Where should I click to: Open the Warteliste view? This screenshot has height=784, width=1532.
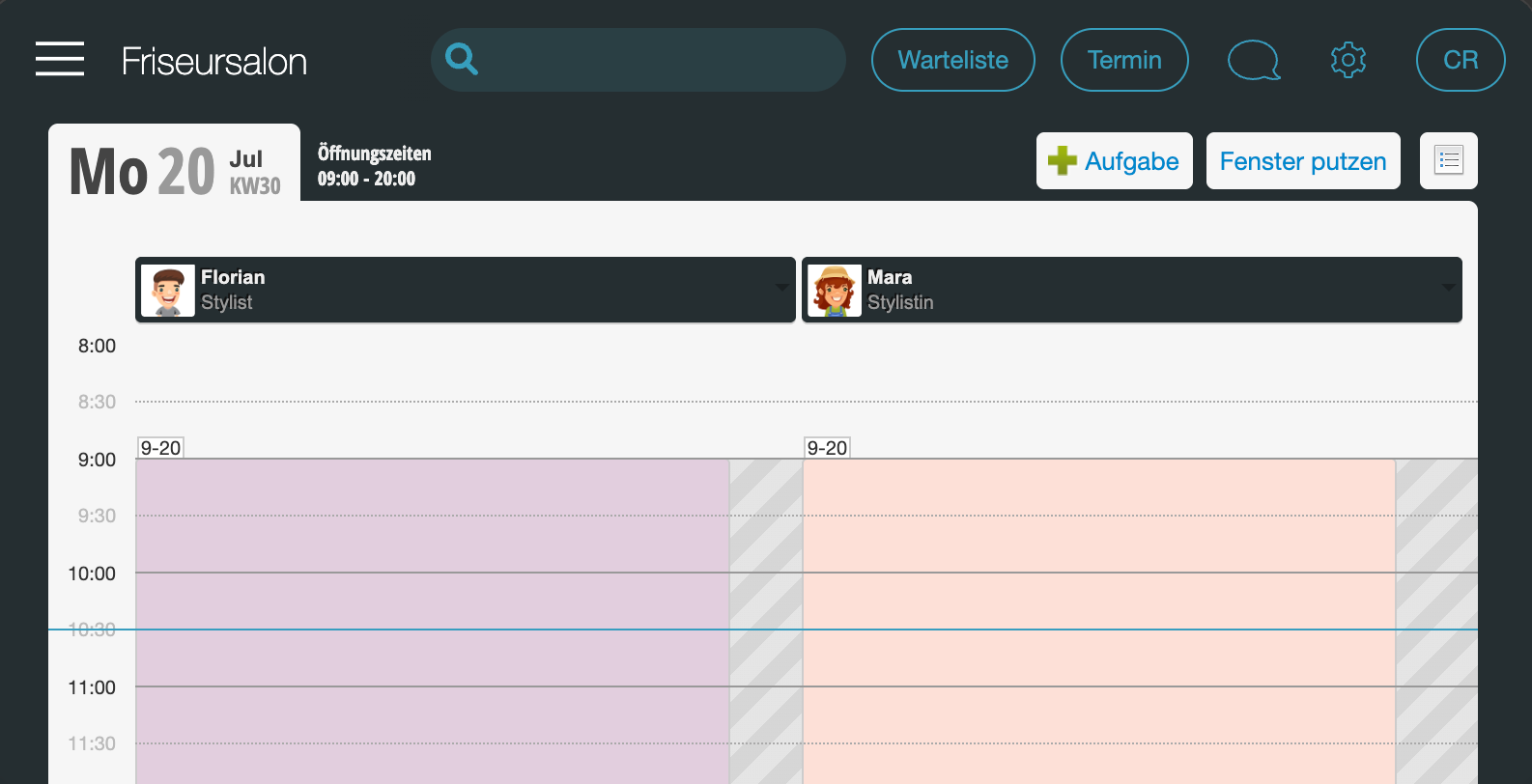pos(953,60)
